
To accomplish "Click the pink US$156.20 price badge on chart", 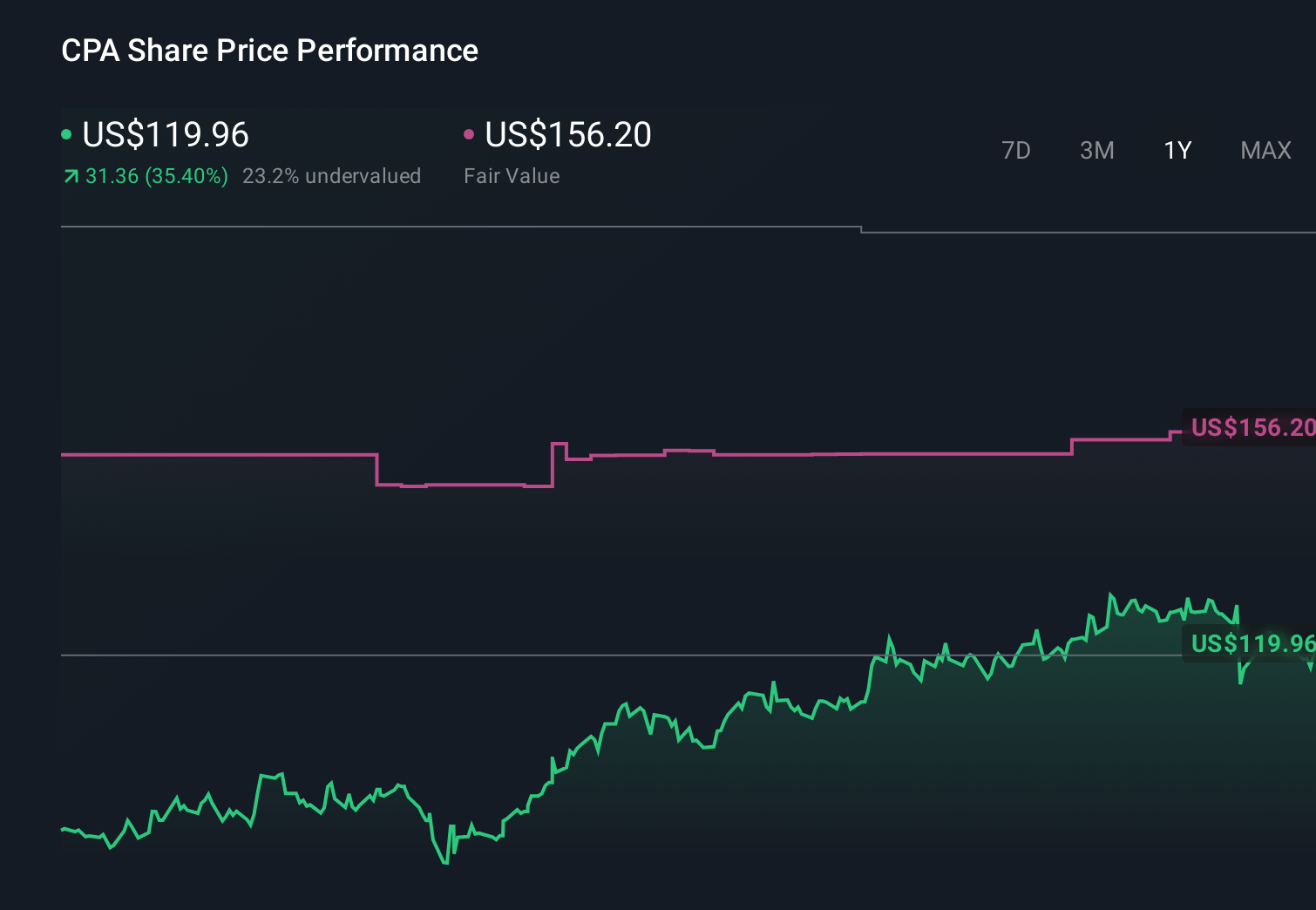I will pos(1252,428).
